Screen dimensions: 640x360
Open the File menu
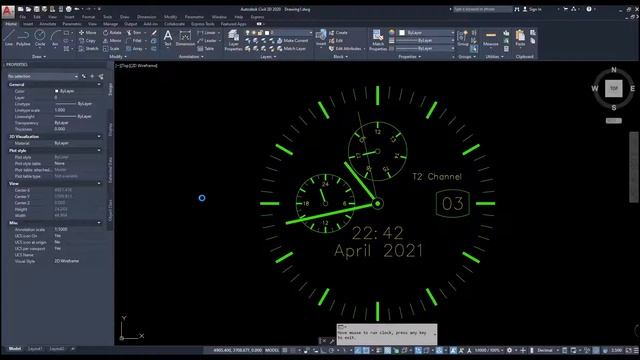(22, 17)
